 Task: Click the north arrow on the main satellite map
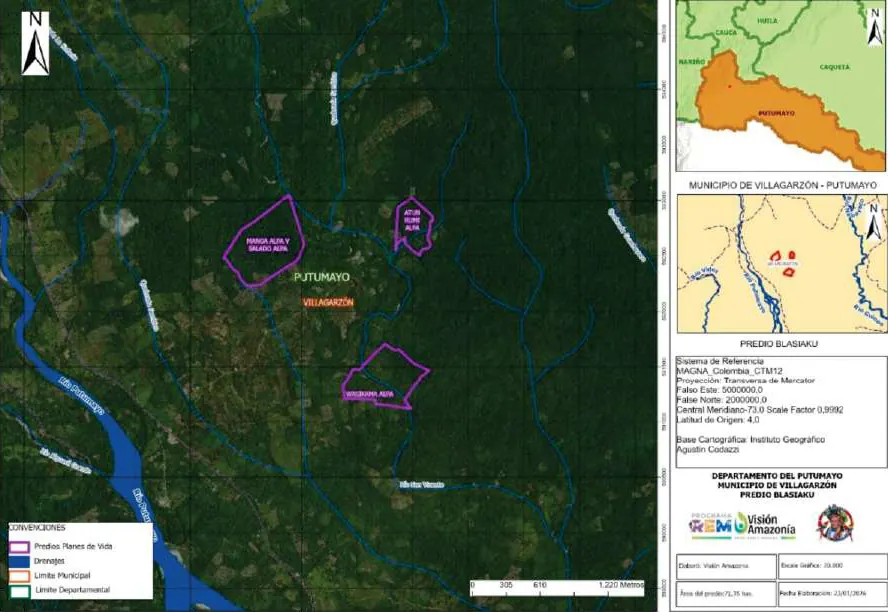click(35, 44)
